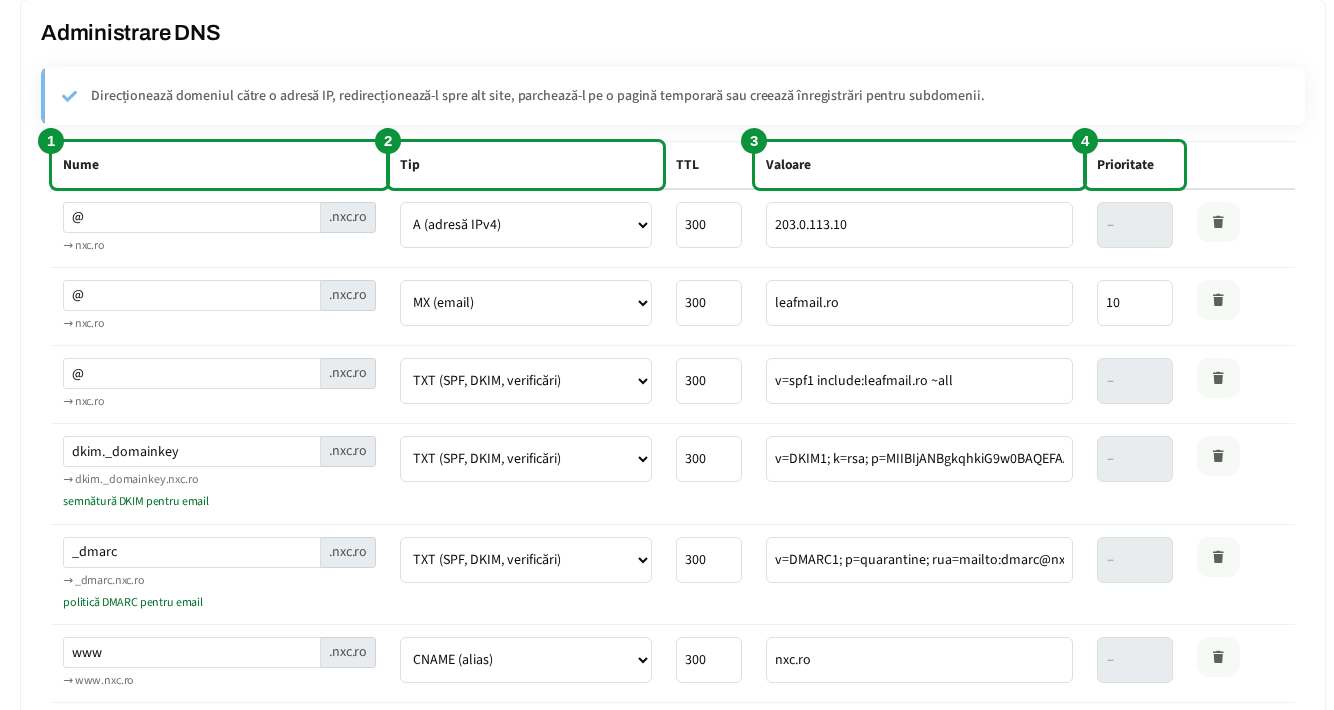Open the CNAME (alias) type dropdown
1334x710 pixels.
526,660
